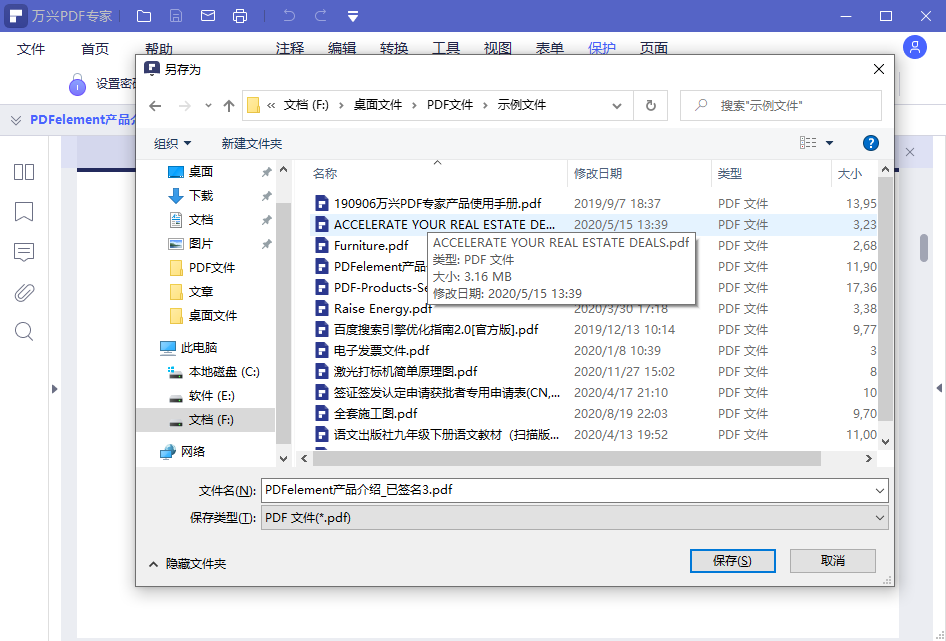946x641 pixels.
Task: Save the file with the 保存 button
Action: pyautogui.click(x=732, y=561)
